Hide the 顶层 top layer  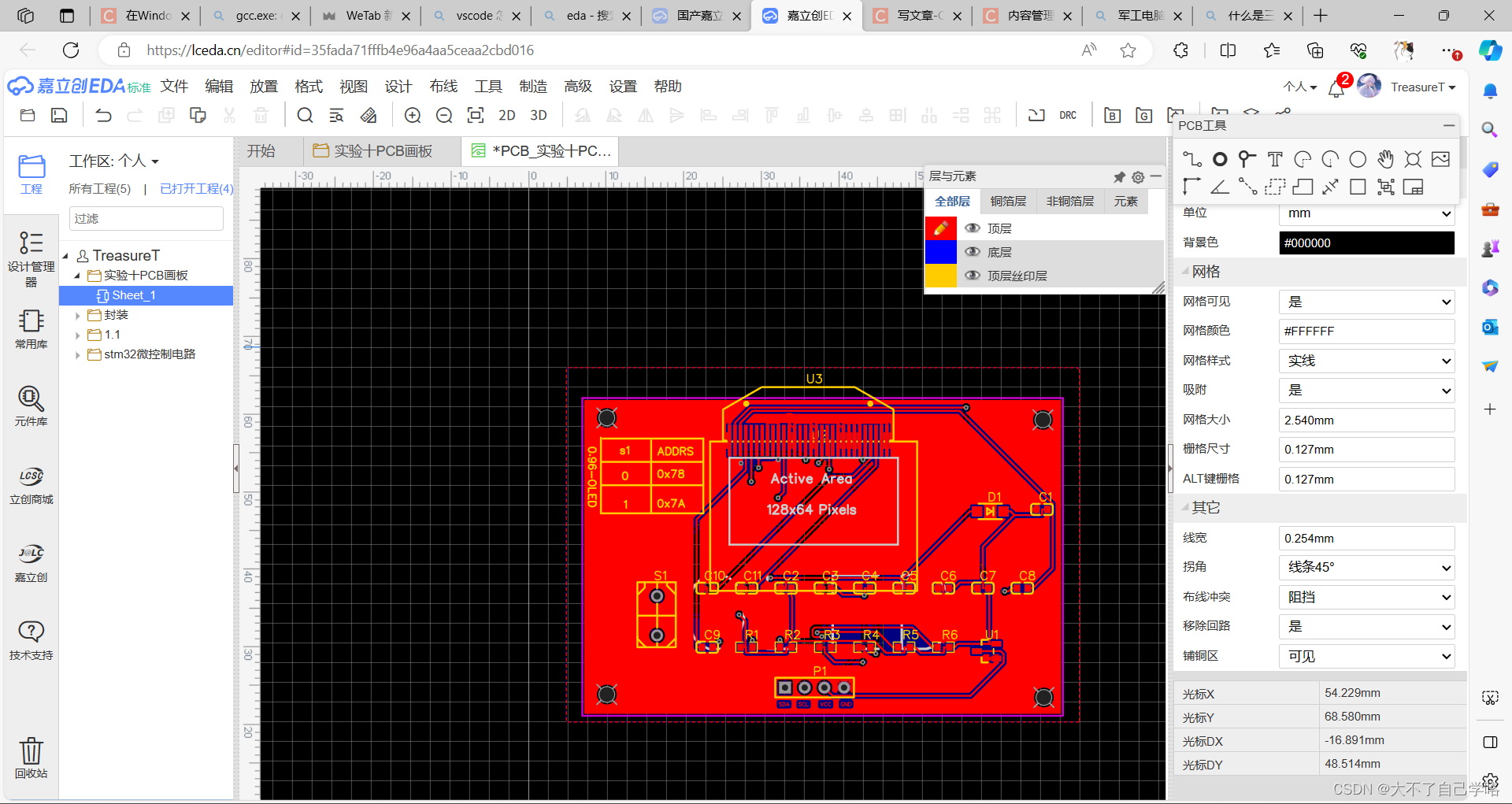tap(973, 228)
